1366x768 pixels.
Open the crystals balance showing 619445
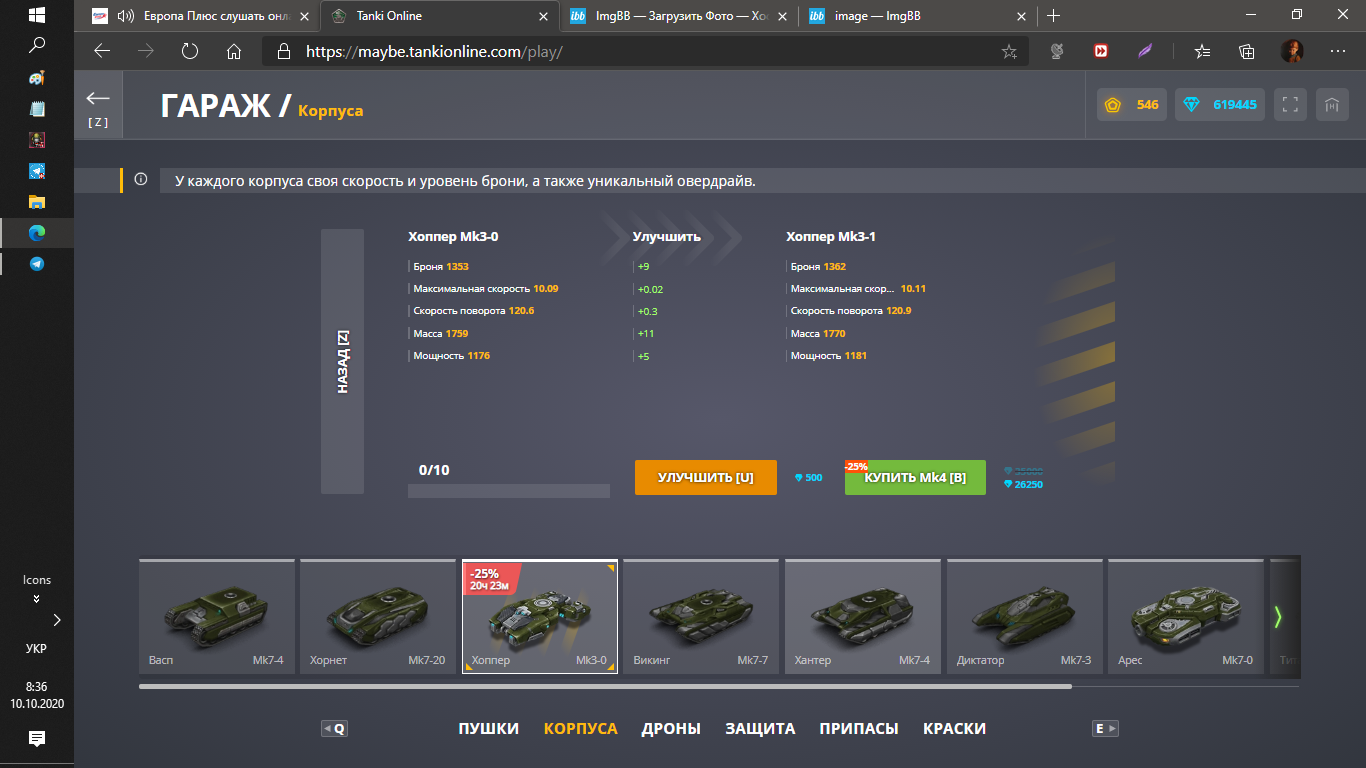pos(1220,104)
